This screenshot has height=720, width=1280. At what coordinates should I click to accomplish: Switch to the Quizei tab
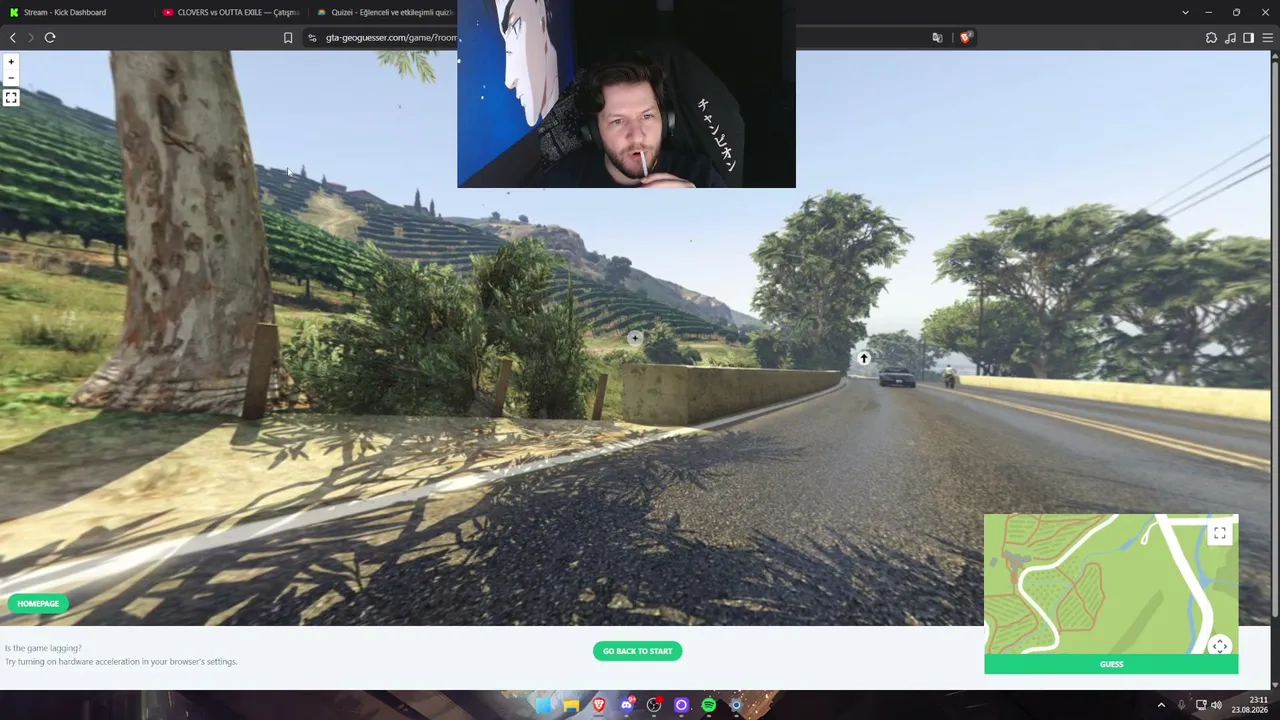coord(384,12)
